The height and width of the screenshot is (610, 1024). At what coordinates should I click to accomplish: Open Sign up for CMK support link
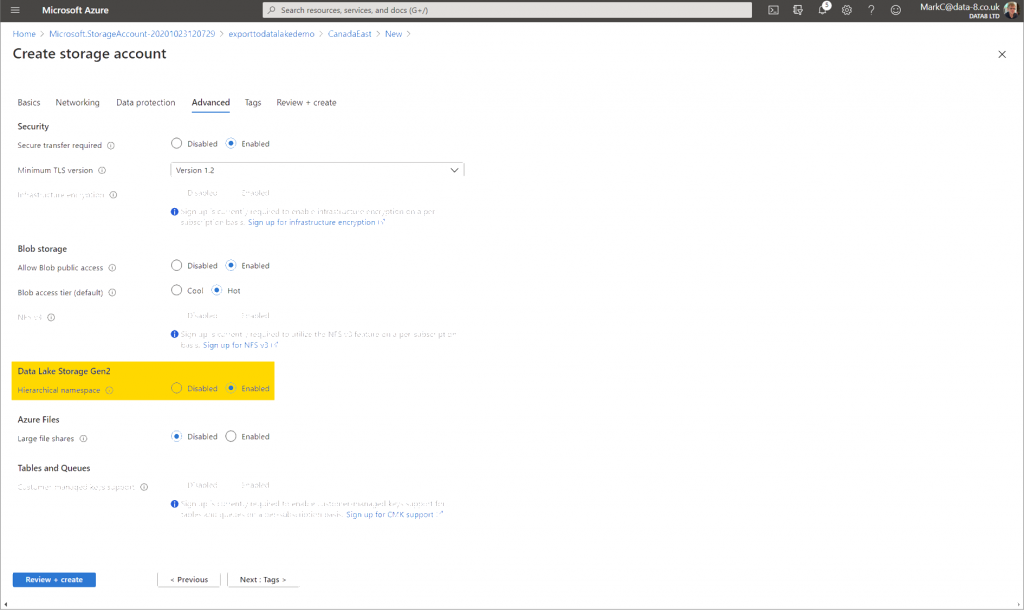coord(394,515)
